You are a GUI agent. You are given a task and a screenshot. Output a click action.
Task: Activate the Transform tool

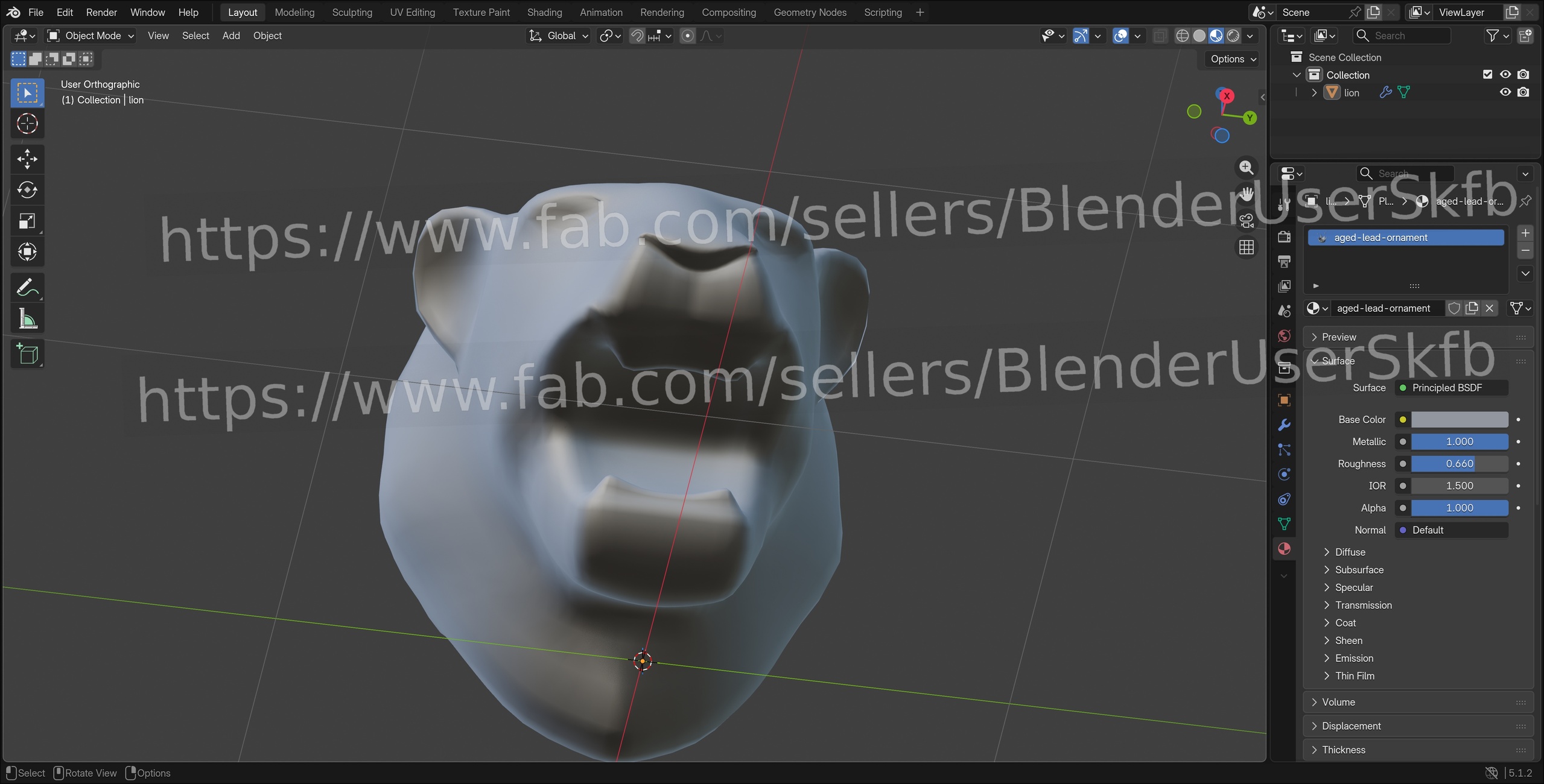(27, 251)
